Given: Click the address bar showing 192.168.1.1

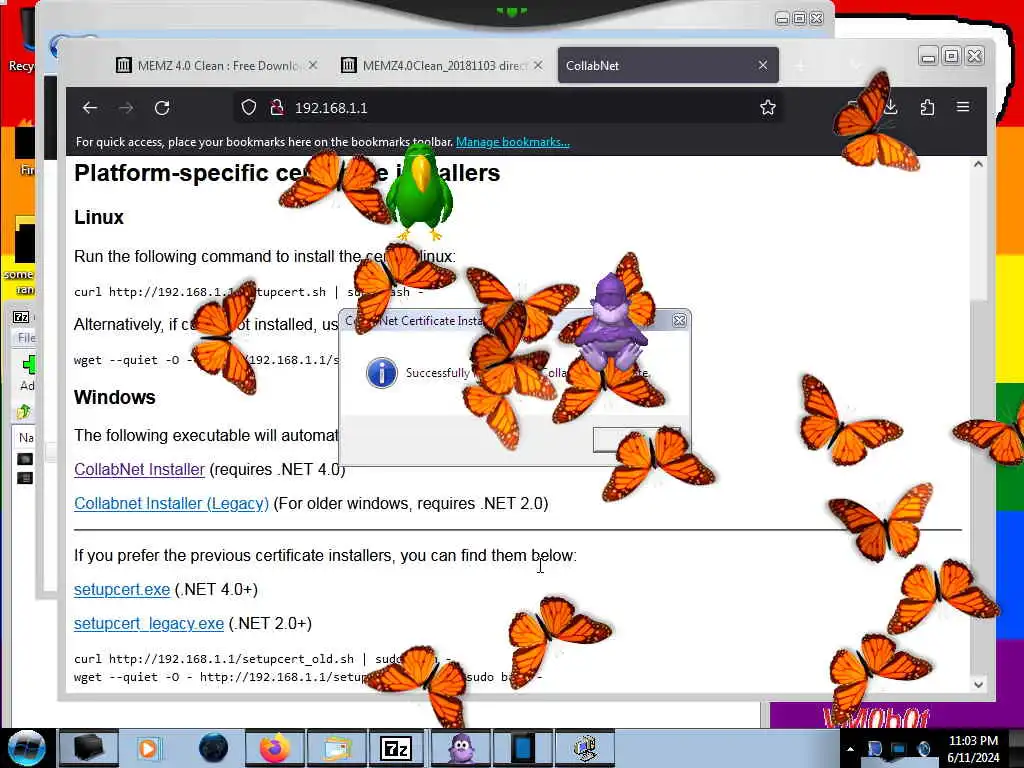Looking at the screenshot, I should pos(509,108).
